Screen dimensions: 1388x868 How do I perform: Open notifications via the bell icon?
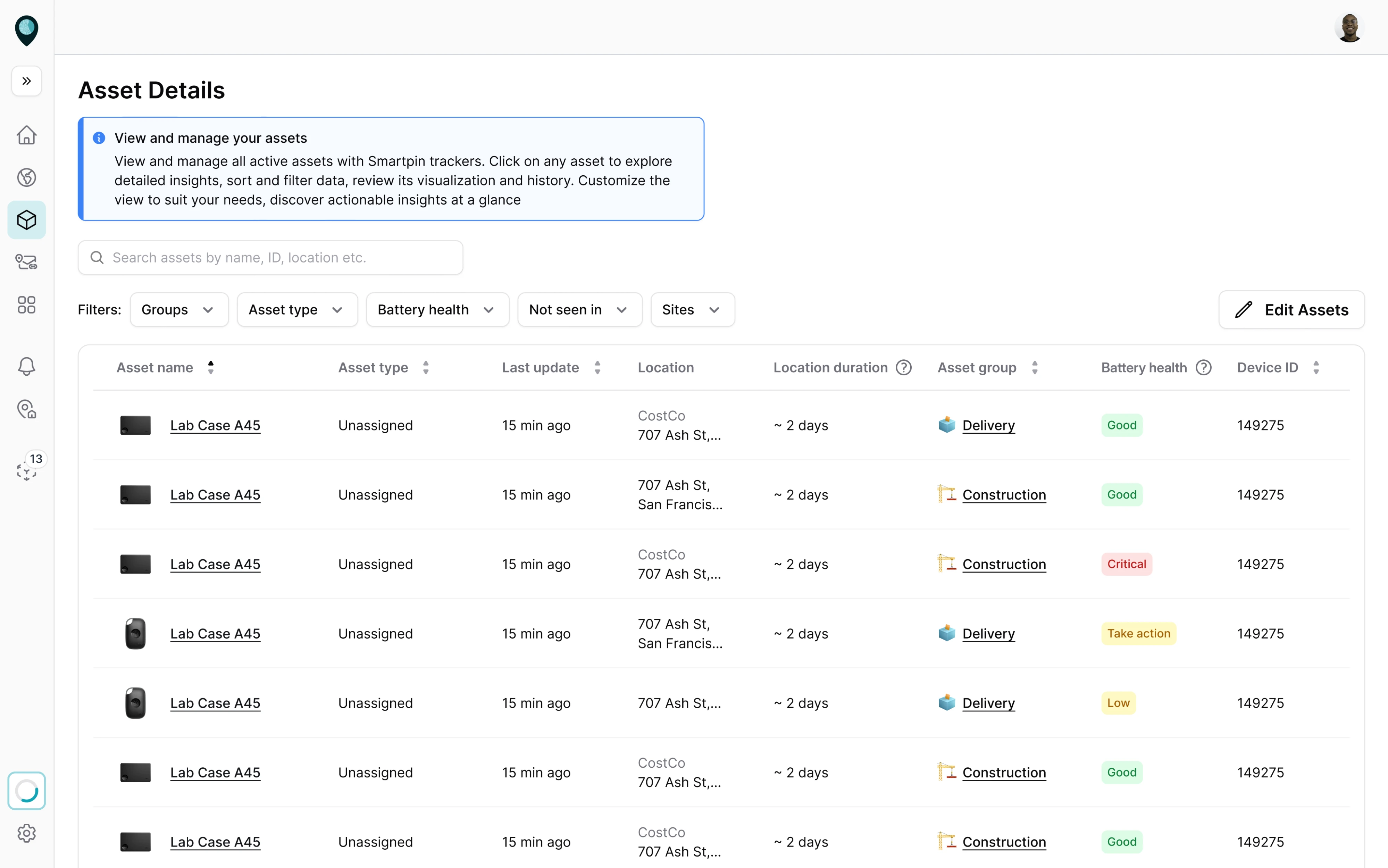click(x=26, y=366)
